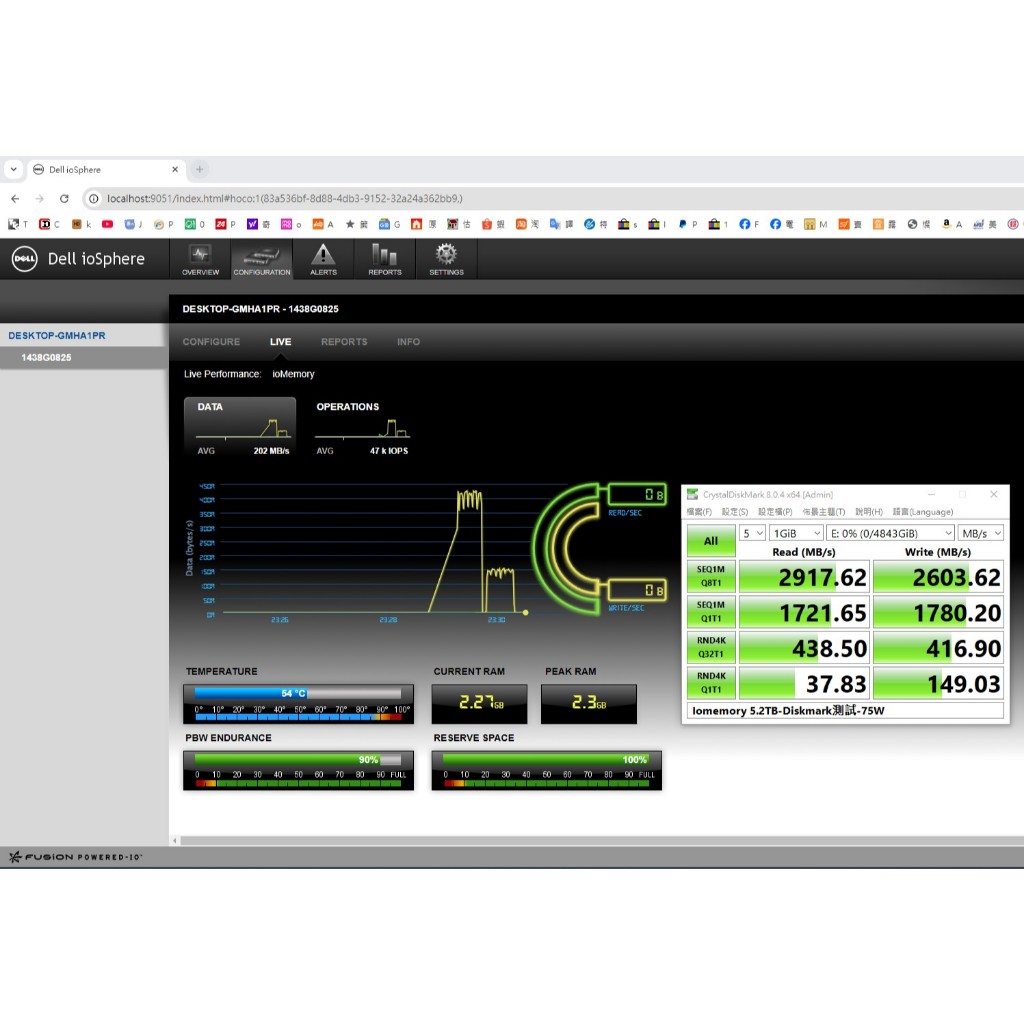Image resolution: width=1024 pixels, height=1024 pixels.
Task: Open the Reports bar-chart icon
Action: point(385,259)
